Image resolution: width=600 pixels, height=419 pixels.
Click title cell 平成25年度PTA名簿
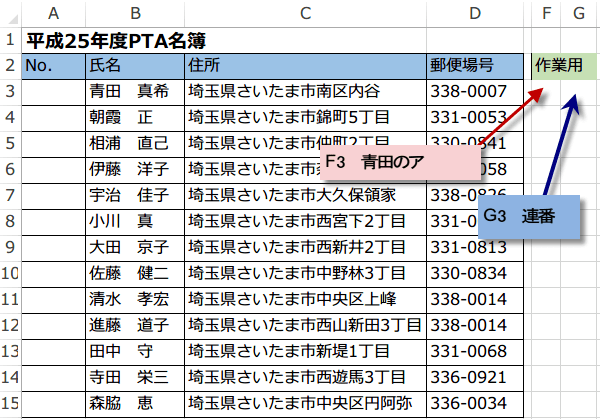pyautogui.click(x=116, y=41)
